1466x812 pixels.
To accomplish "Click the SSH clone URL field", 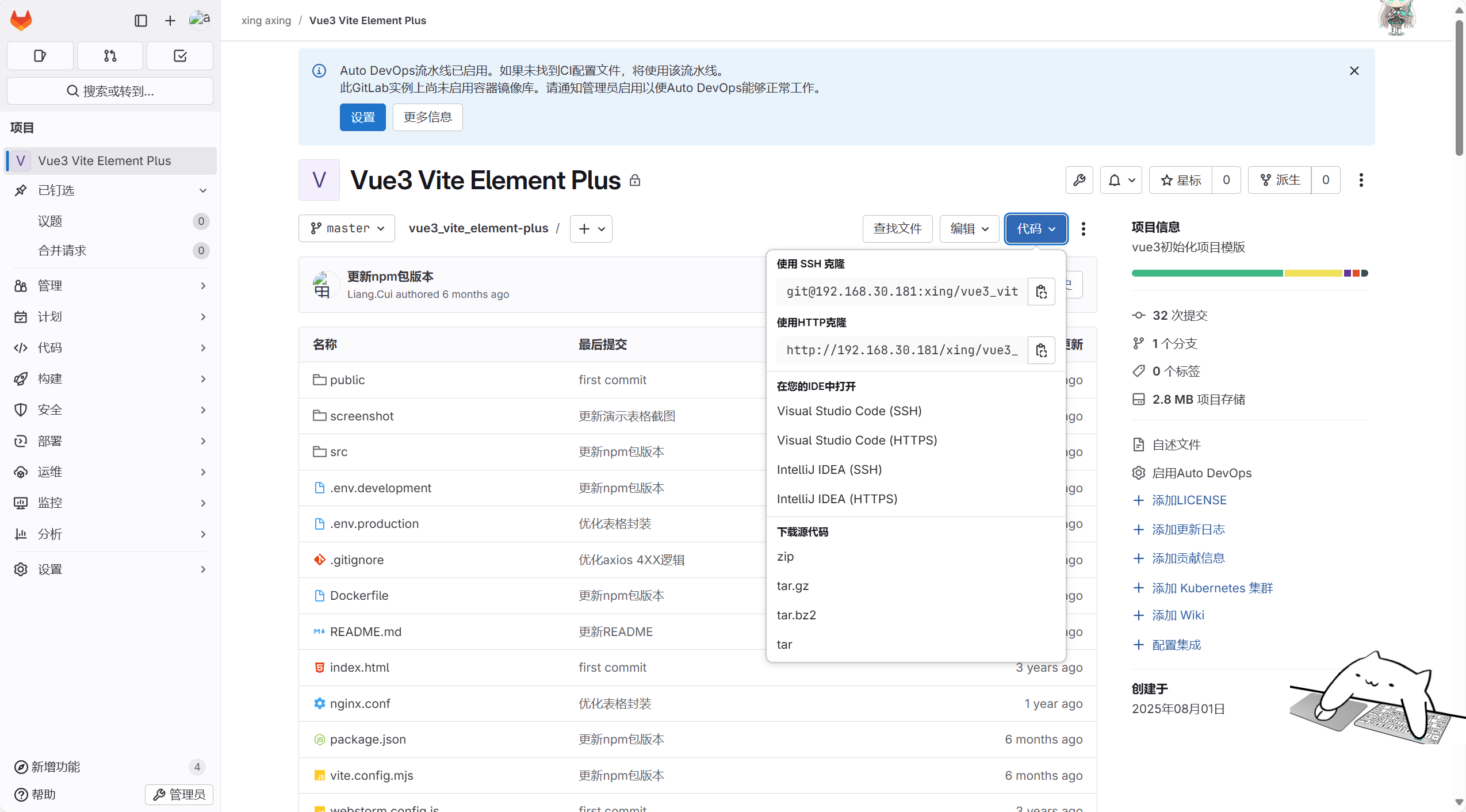I will [x=902, y=292].
